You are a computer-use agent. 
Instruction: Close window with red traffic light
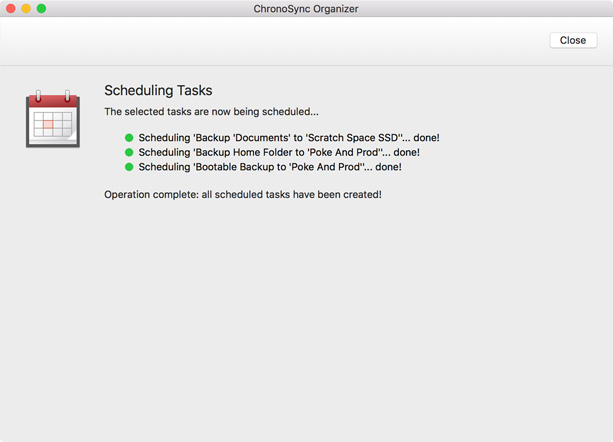(11, 8)
